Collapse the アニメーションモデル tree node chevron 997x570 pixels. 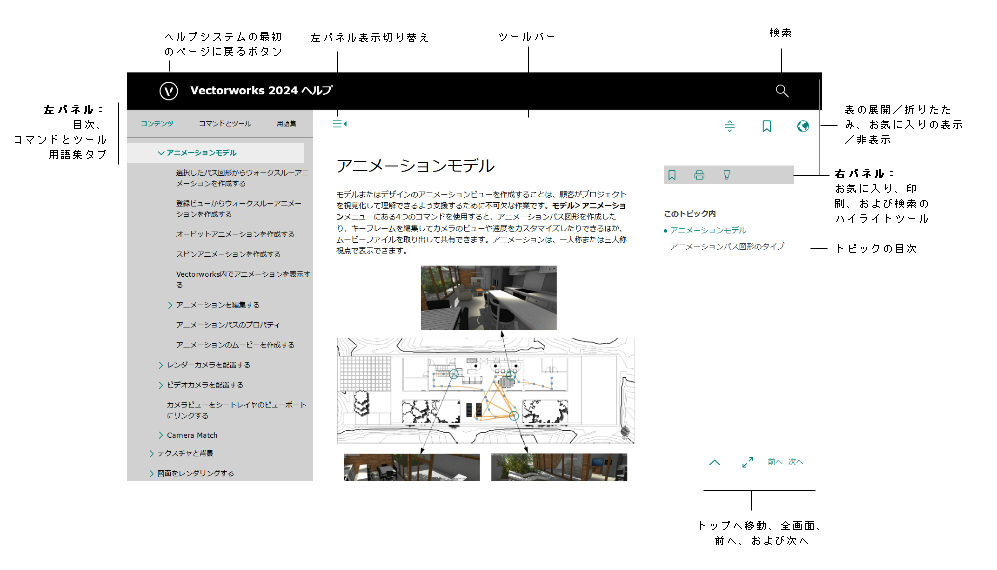[x=161, y=153]
